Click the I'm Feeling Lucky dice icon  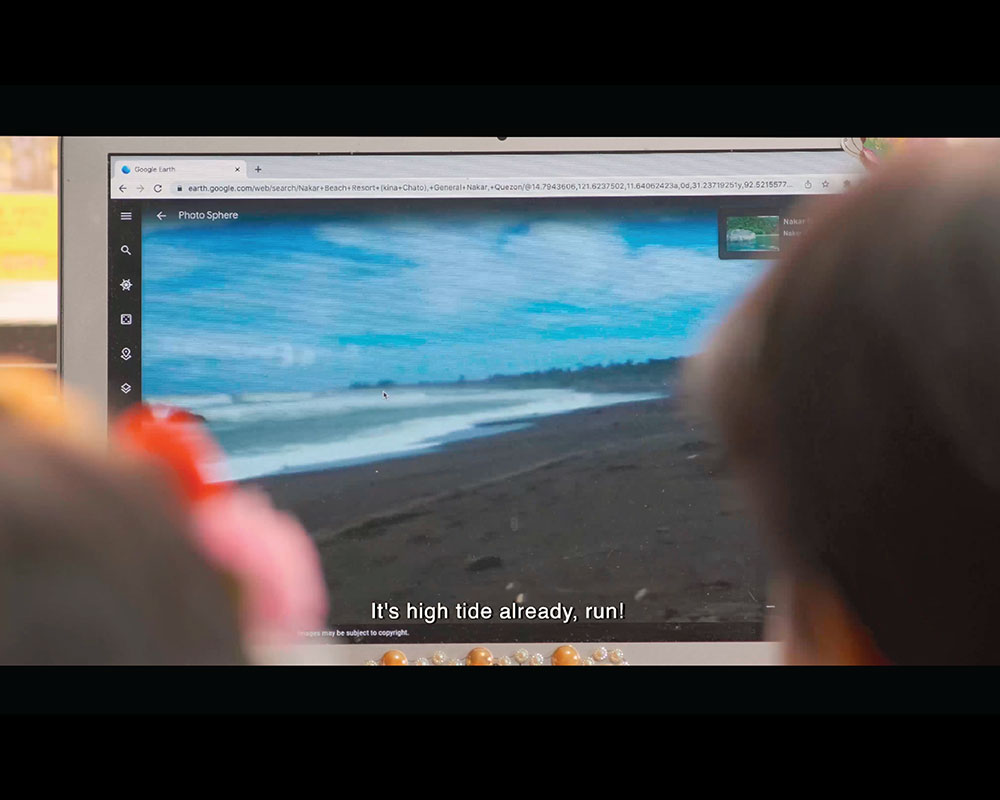coord(126,319)
